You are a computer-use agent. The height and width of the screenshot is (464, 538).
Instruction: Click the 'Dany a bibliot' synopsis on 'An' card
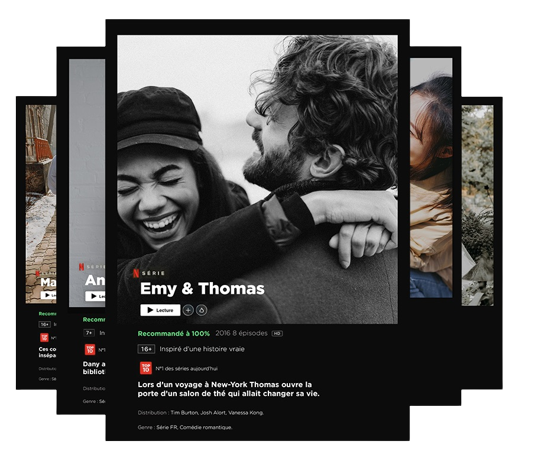pyautogui.click(x=94, y=368)
